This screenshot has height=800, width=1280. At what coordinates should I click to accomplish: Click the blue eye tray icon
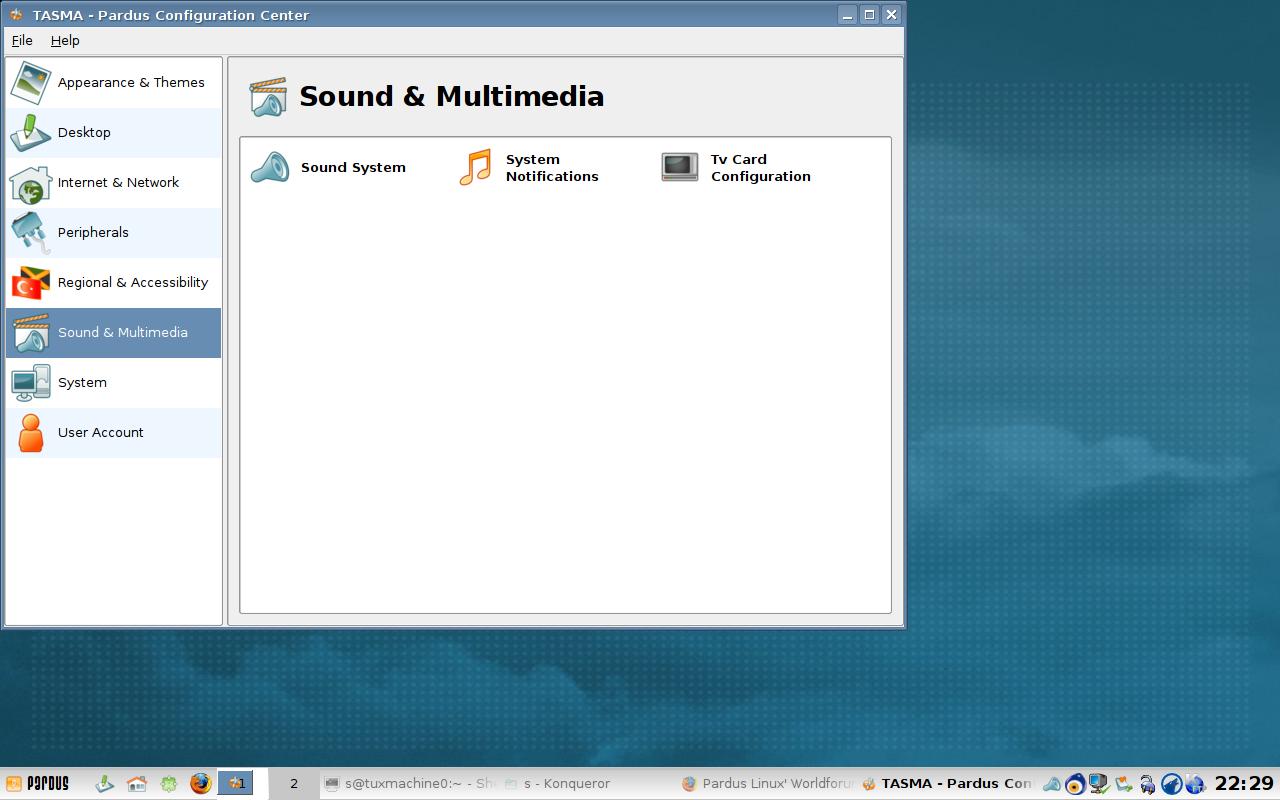pos(1075,784)
